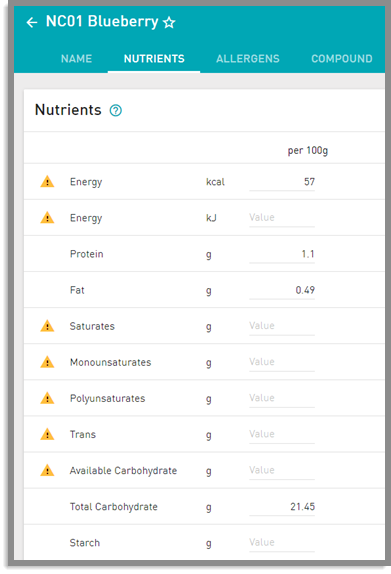This screenshot has width=391, height=574.
Task: Favorite NC01 Blueberry with the star icon
Action: (x=169, y=23)
